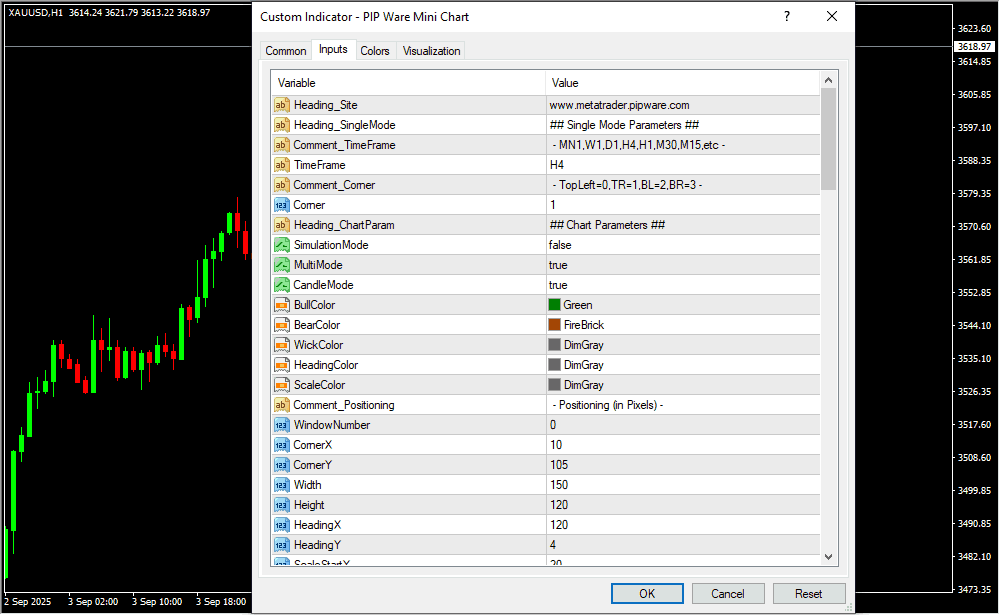Click the help question mark in title bar
Image resolution: width=1000 pixels, height=615 pixels.
[x=787, y=17]
